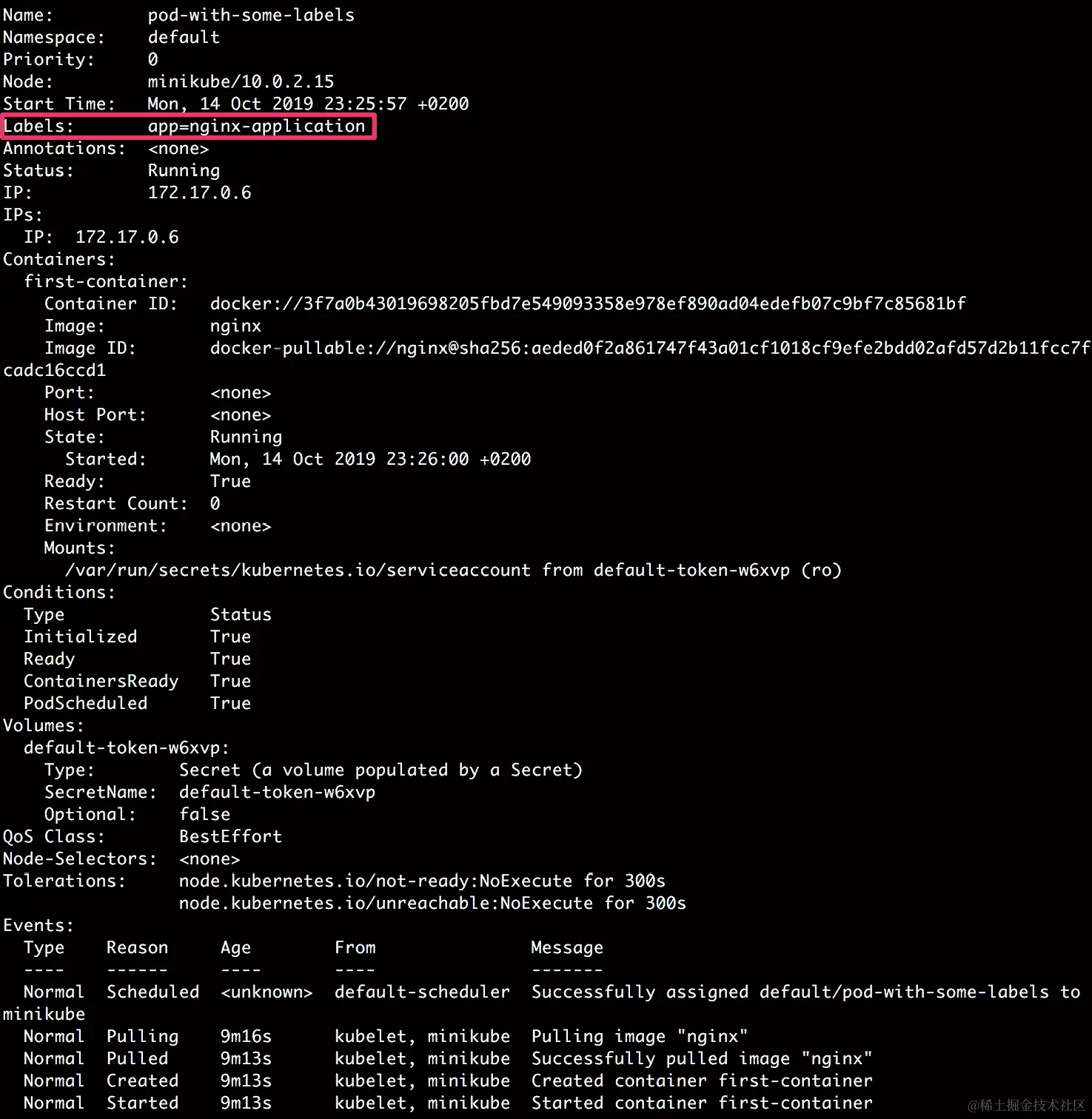This screenshot has height=1119, width=1092.
Task: Click the label 'app=nginx-application'
Action: point(256,127)
